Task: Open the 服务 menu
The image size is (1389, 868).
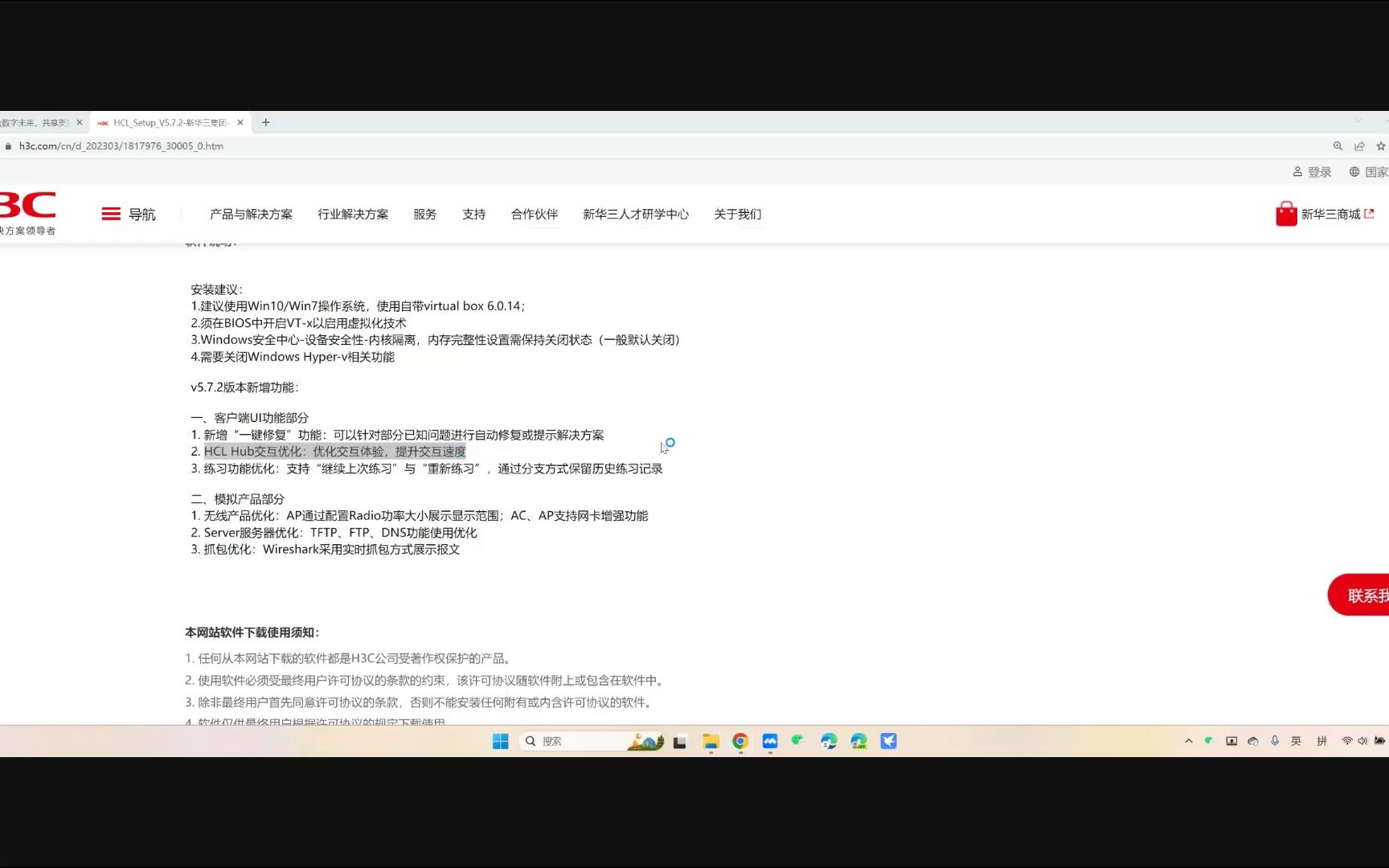Action: 425,215
